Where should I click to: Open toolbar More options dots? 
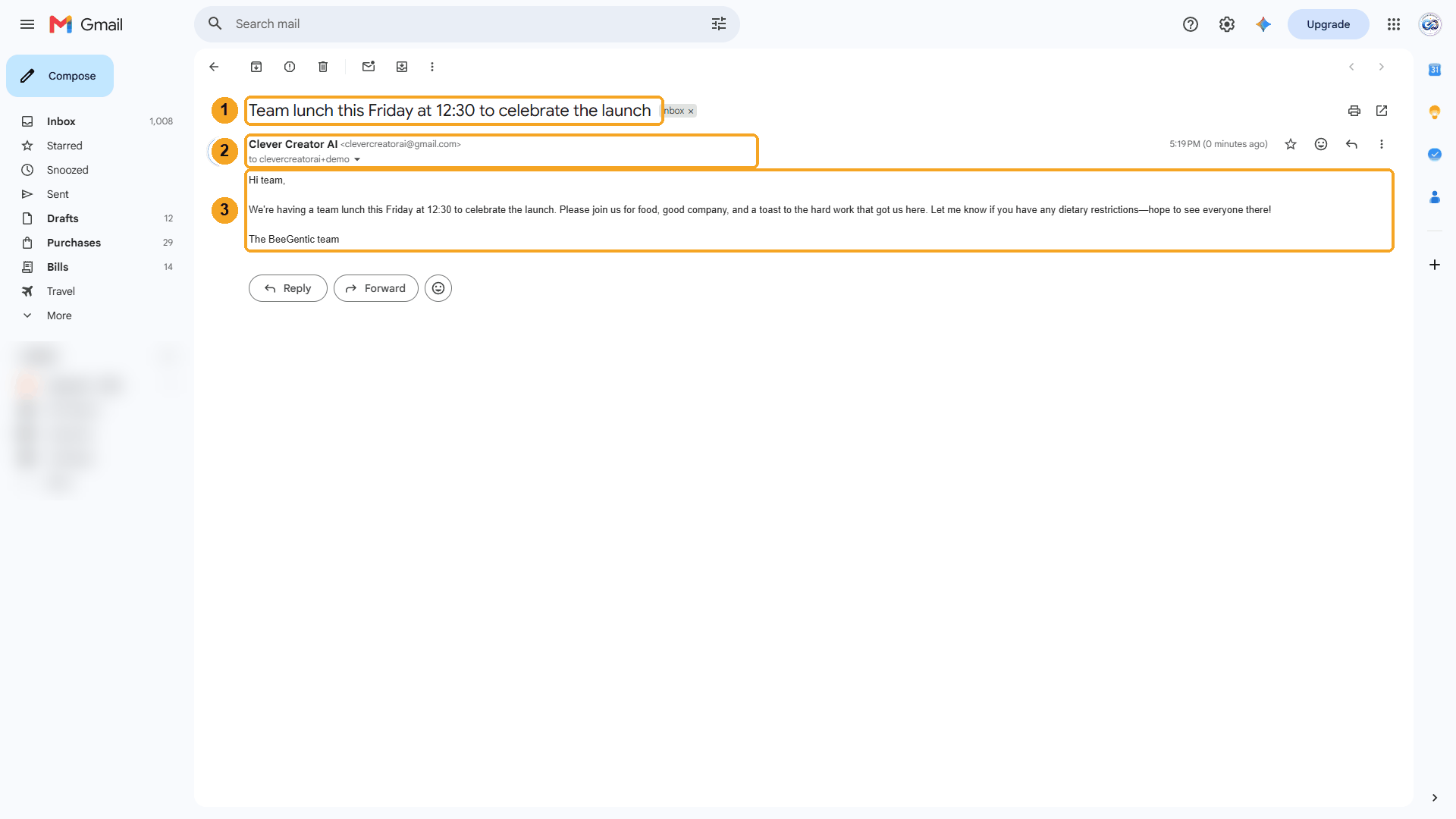coord(432,67)
